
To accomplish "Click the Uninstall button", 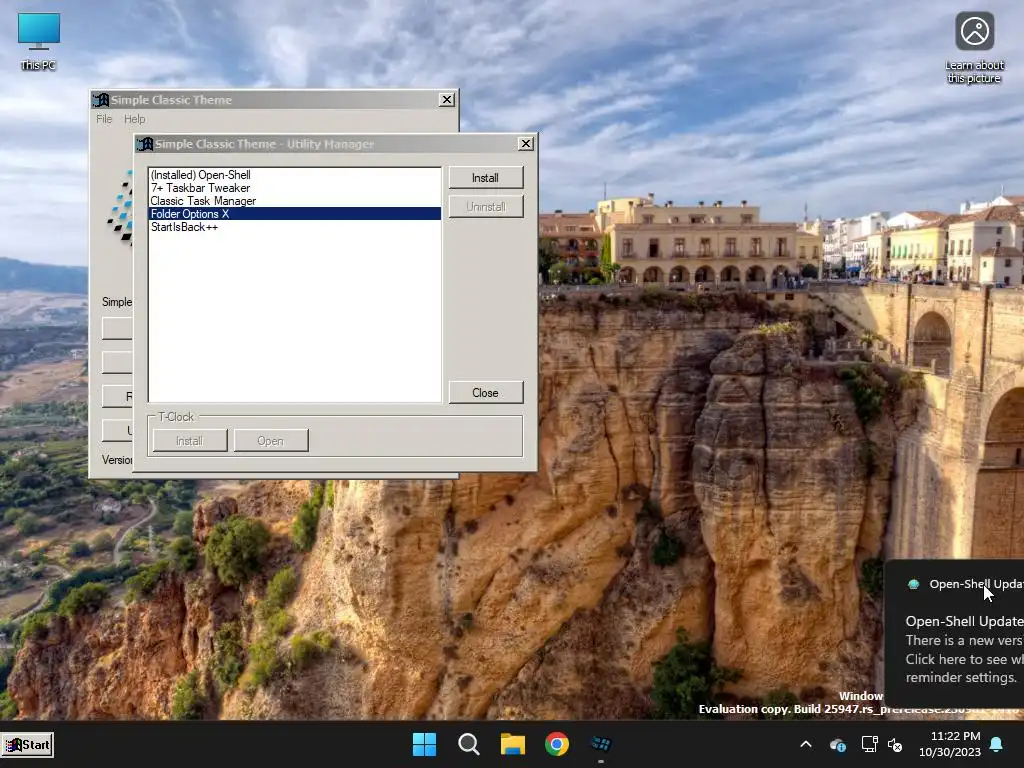I will 486,206.
